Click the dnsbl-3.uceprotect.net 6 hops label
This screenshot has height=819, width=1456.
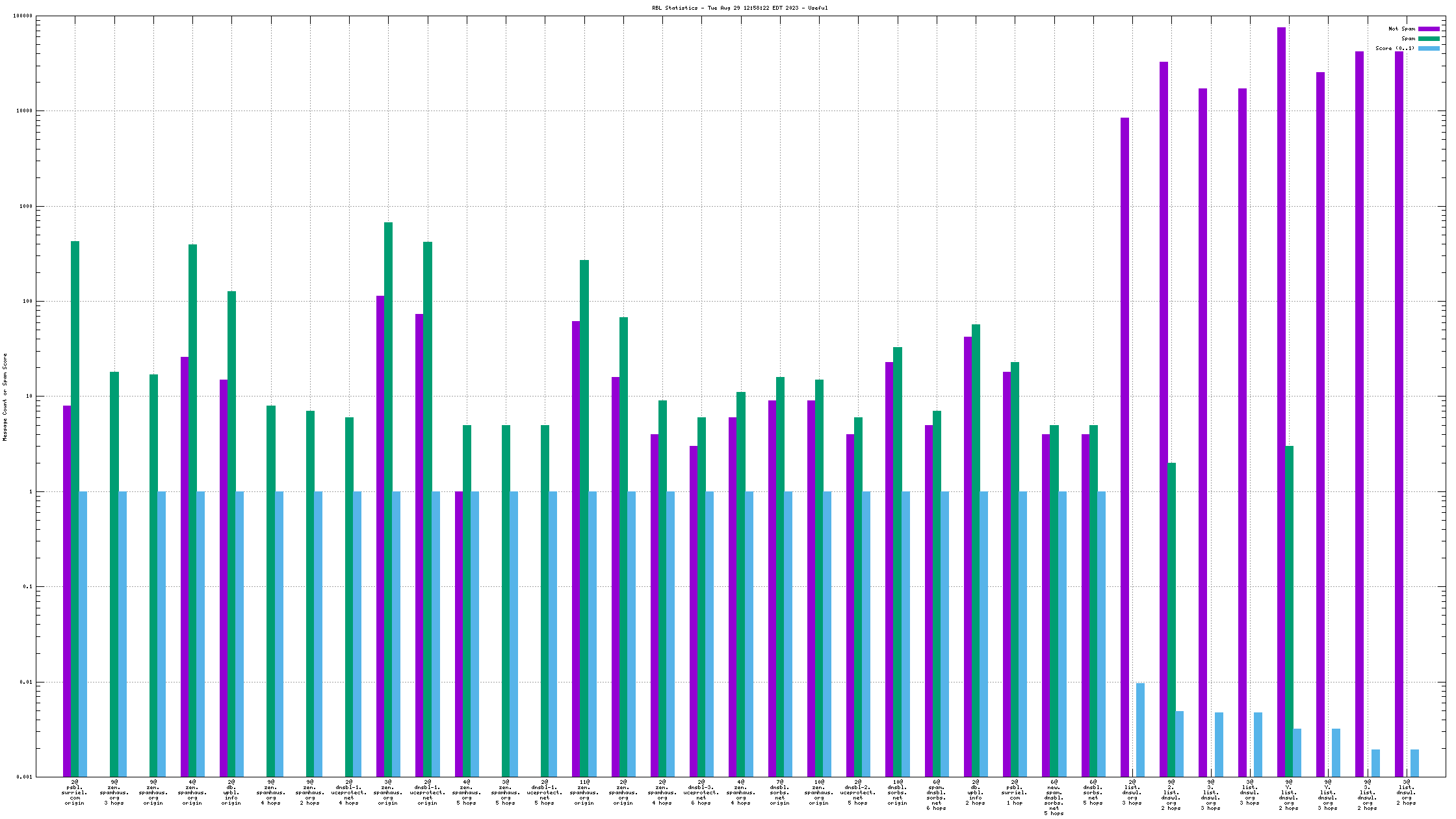[x=701, y=792]
